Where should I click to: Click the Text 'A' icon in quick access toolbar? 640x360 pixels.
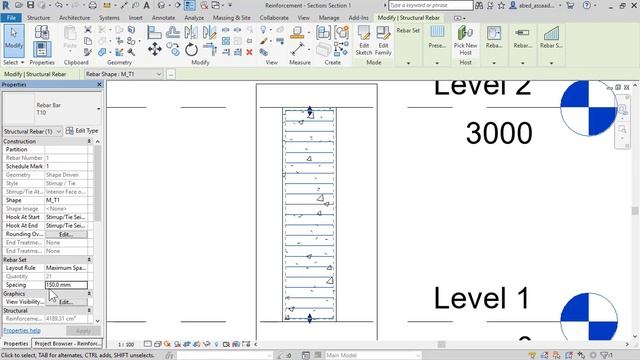146,5
